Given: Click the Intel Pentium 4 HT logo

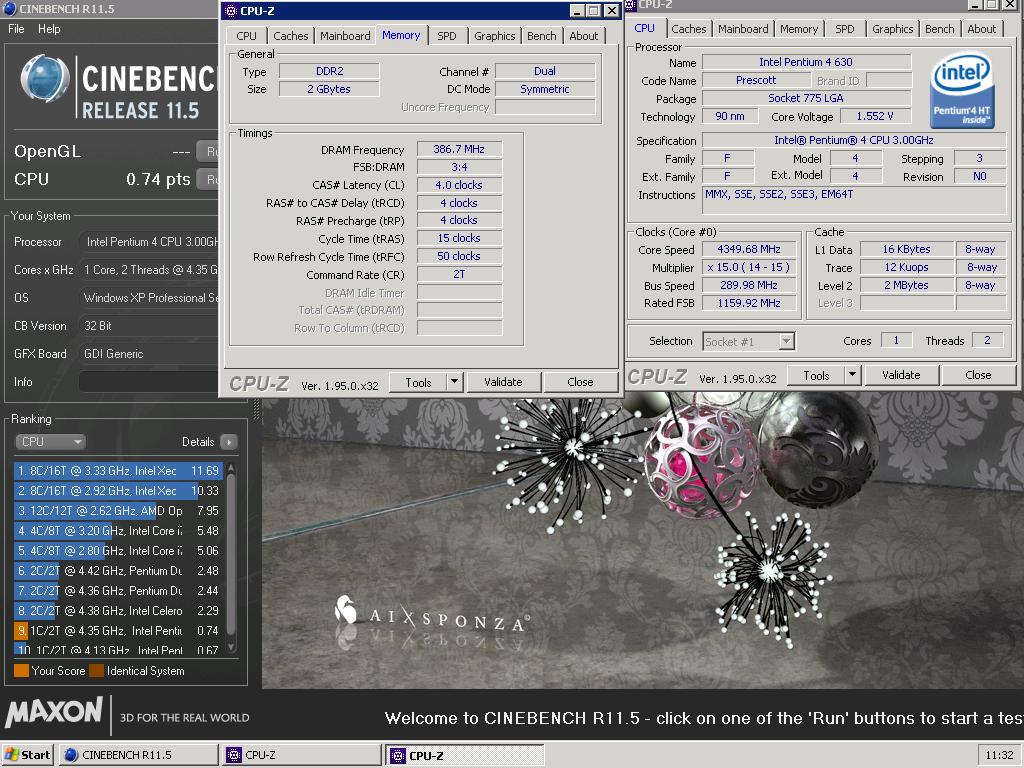Looking at the screenshot, I should (x=962, y=90).
